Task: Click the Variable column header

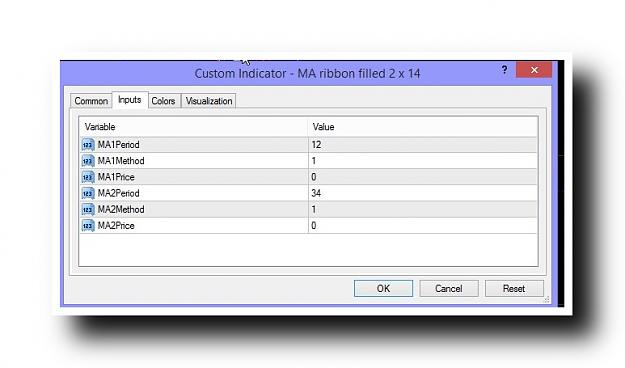Action: (x=193, y=127)
